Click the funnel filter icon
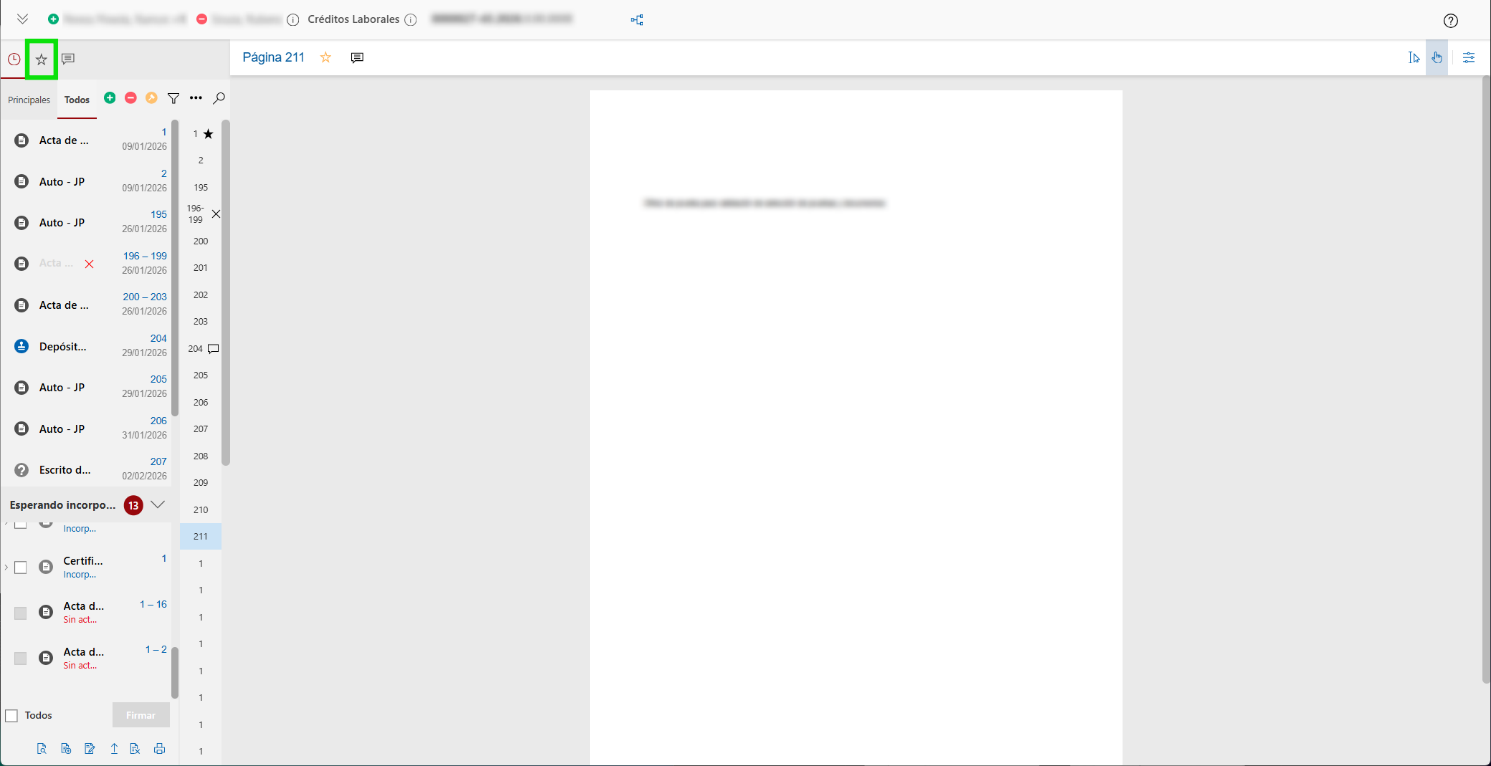The width and height of the screenshot is (1491, 766). coord(173,98)
